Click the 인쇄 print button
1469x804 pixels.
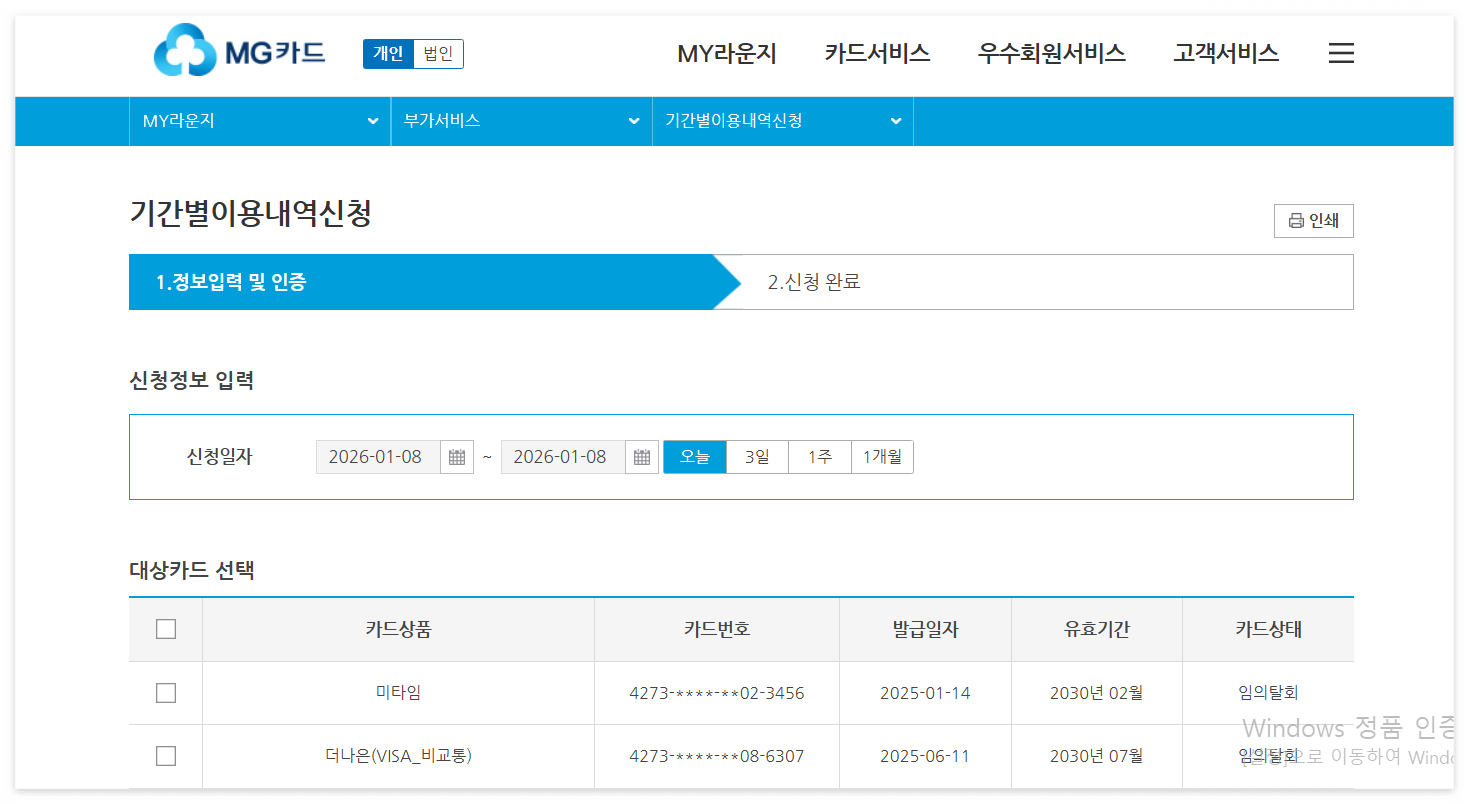click(1313, 221)
